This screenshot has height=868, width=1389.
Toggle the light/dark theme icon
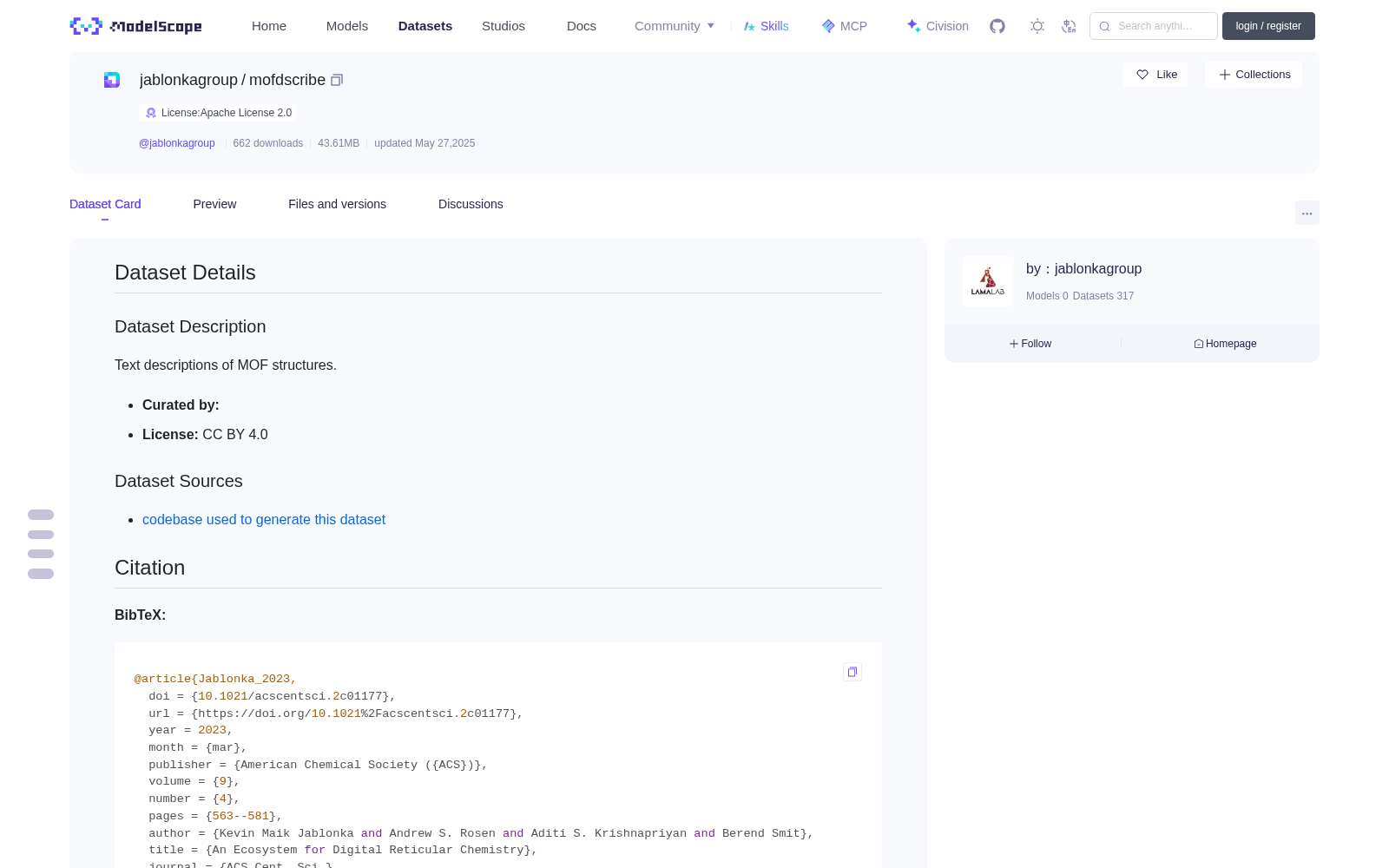1037,26
